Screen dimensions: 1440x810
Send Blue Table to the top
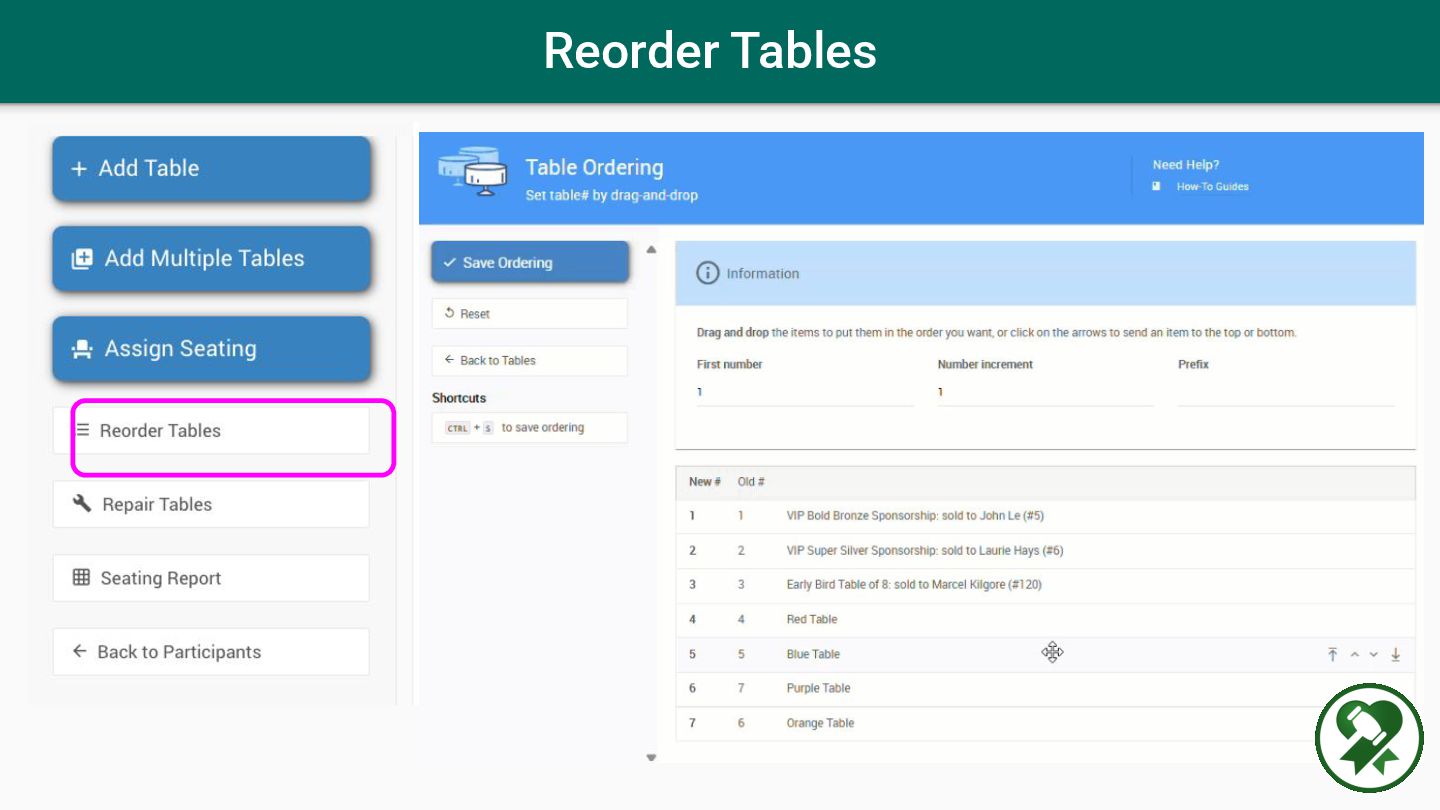pyautogui.click(x=1332, y=654)
